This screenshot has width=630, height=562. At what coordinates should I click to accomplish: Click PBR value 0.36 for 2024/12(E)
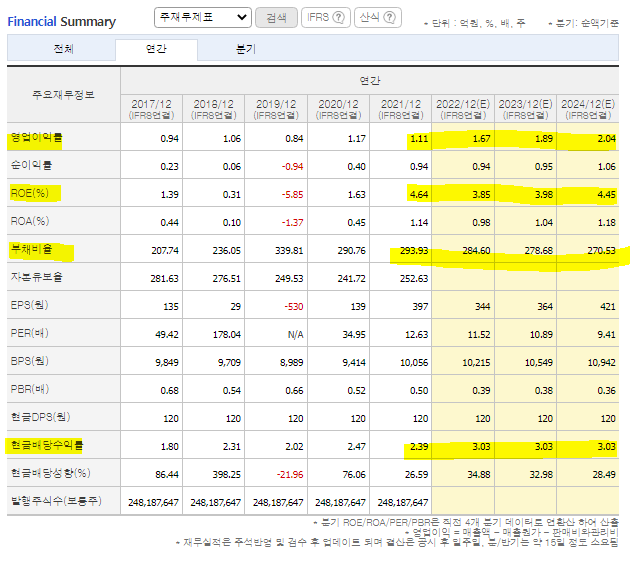(606, 390)
